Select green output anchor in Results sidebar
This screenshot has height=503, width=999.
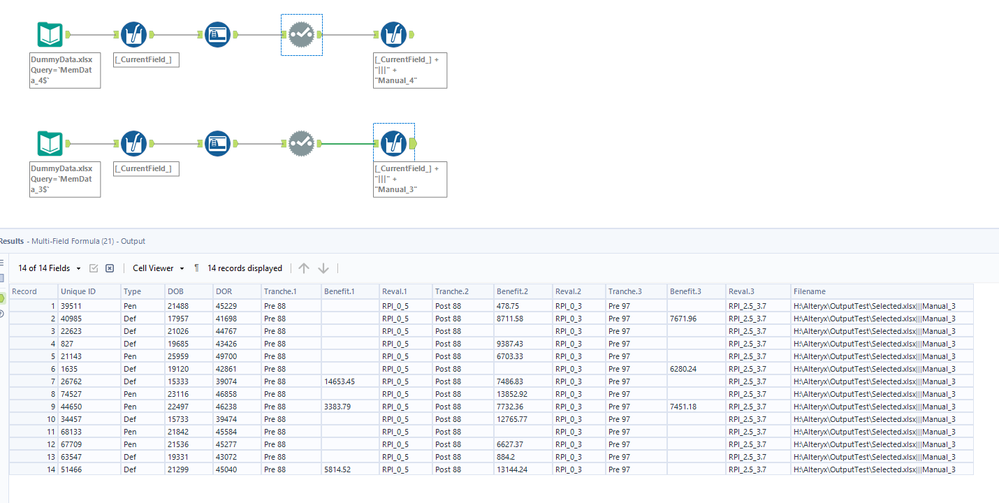(x=2, y=297)
